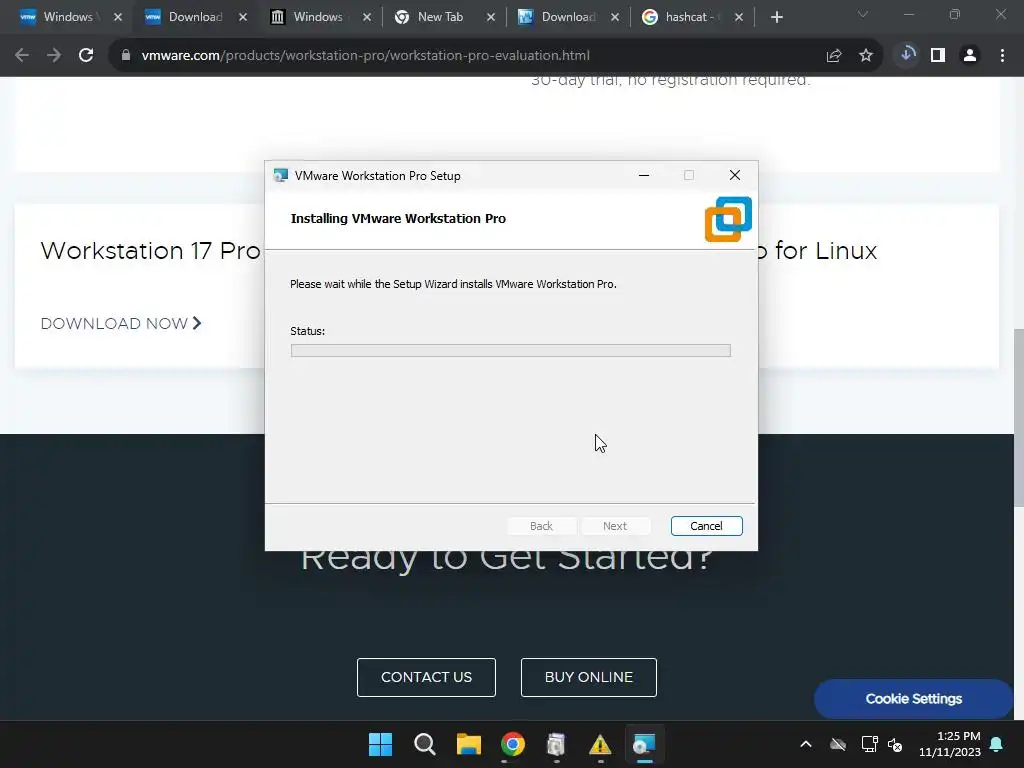This screenshot has width=1024, height=768.
Task: View site information via lock icon
Action: 125,56
